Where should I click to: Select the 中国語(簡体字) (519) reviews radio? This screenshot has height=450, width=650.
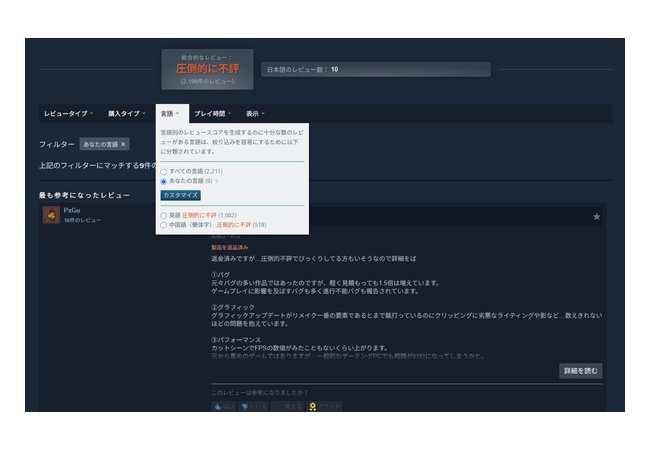164,225
